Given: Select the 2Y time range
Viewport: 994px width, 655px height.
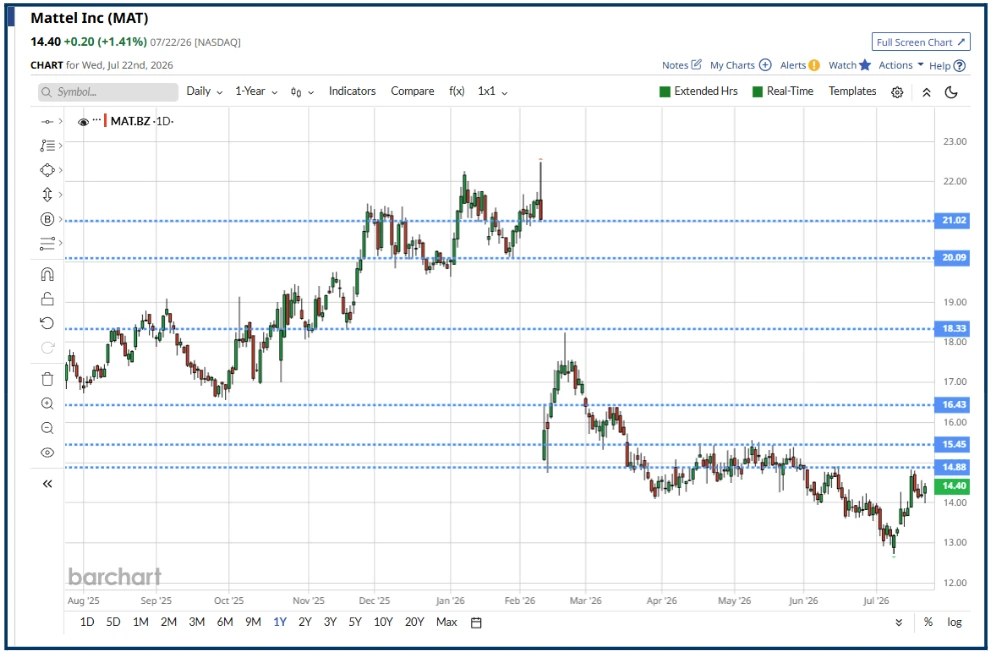Looking at the screenshot, I should point(305,623).
